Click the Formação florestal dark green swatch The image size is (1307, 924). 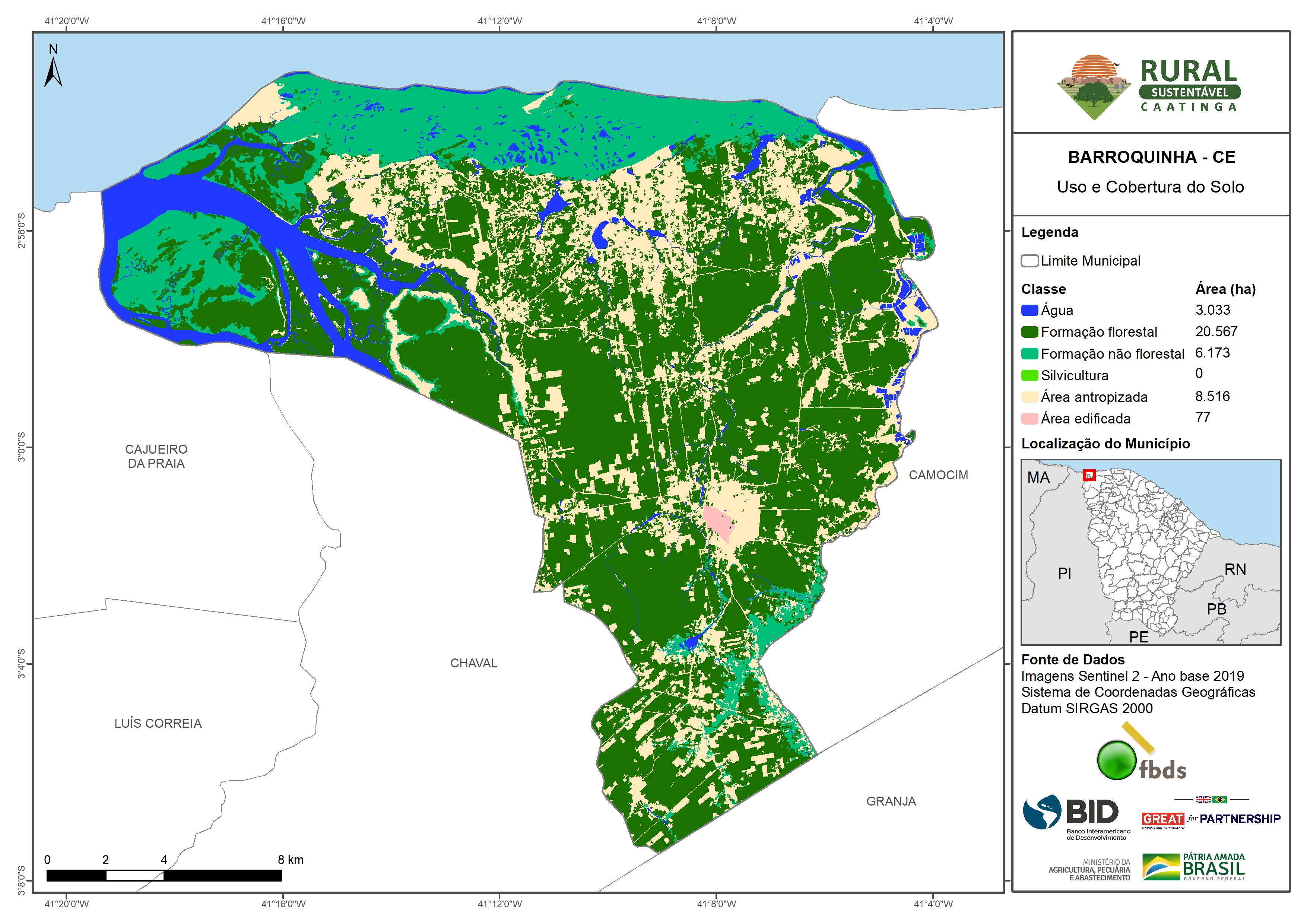(x=1029, y=332)
